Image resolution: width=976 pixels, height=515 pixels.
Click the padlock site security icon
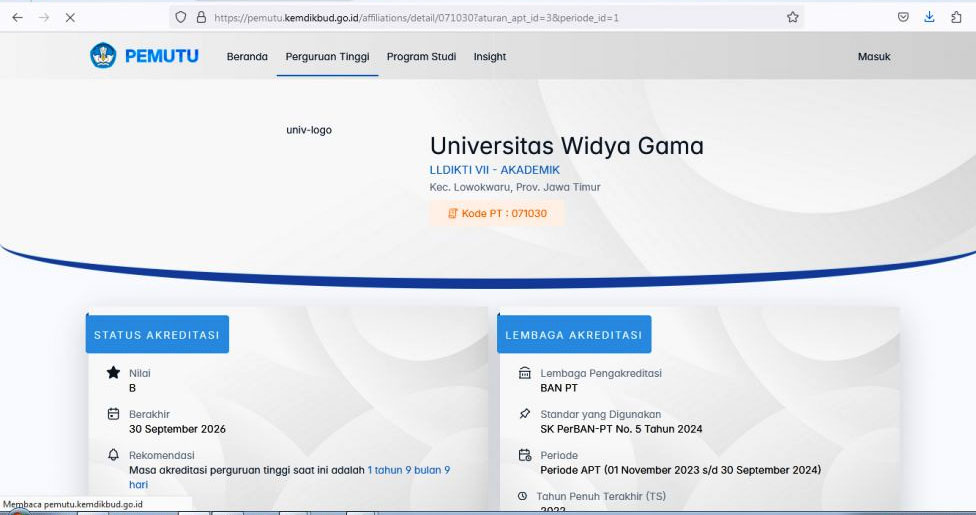coord(201,17)
